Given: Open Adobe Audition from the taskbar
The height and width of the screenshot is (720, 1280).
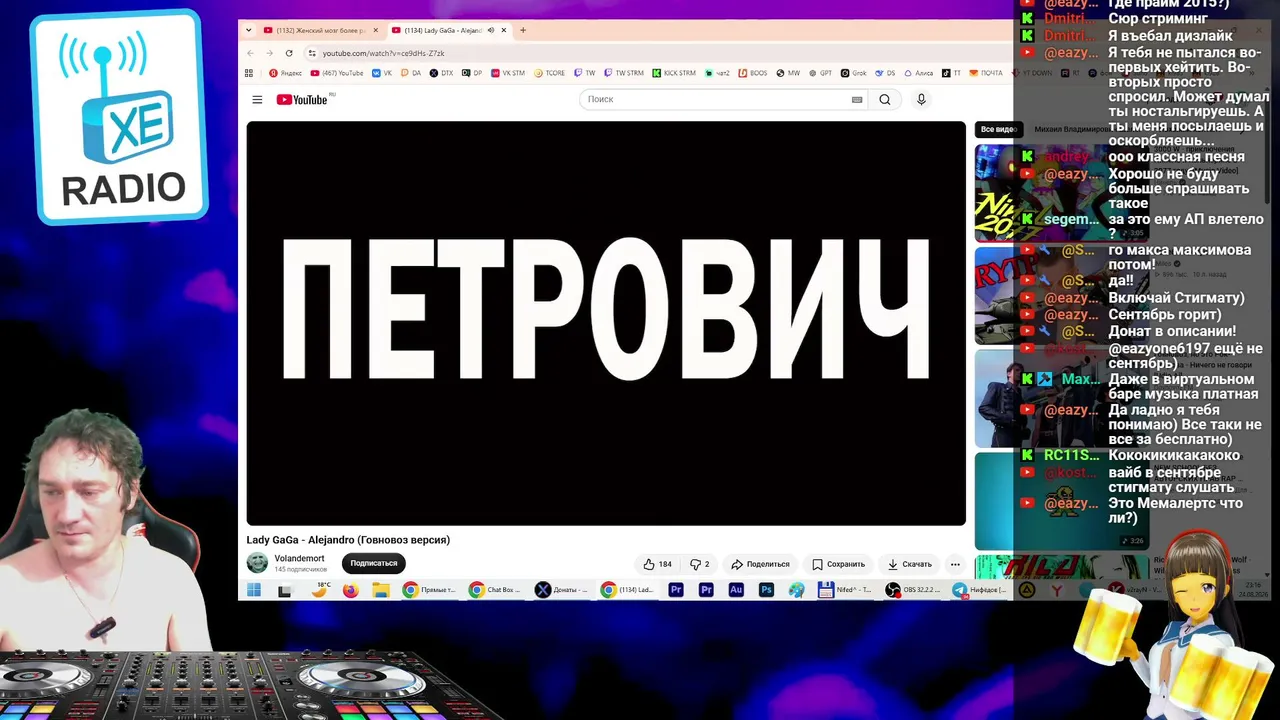Looking at the screenshot, I should [736, 590].
